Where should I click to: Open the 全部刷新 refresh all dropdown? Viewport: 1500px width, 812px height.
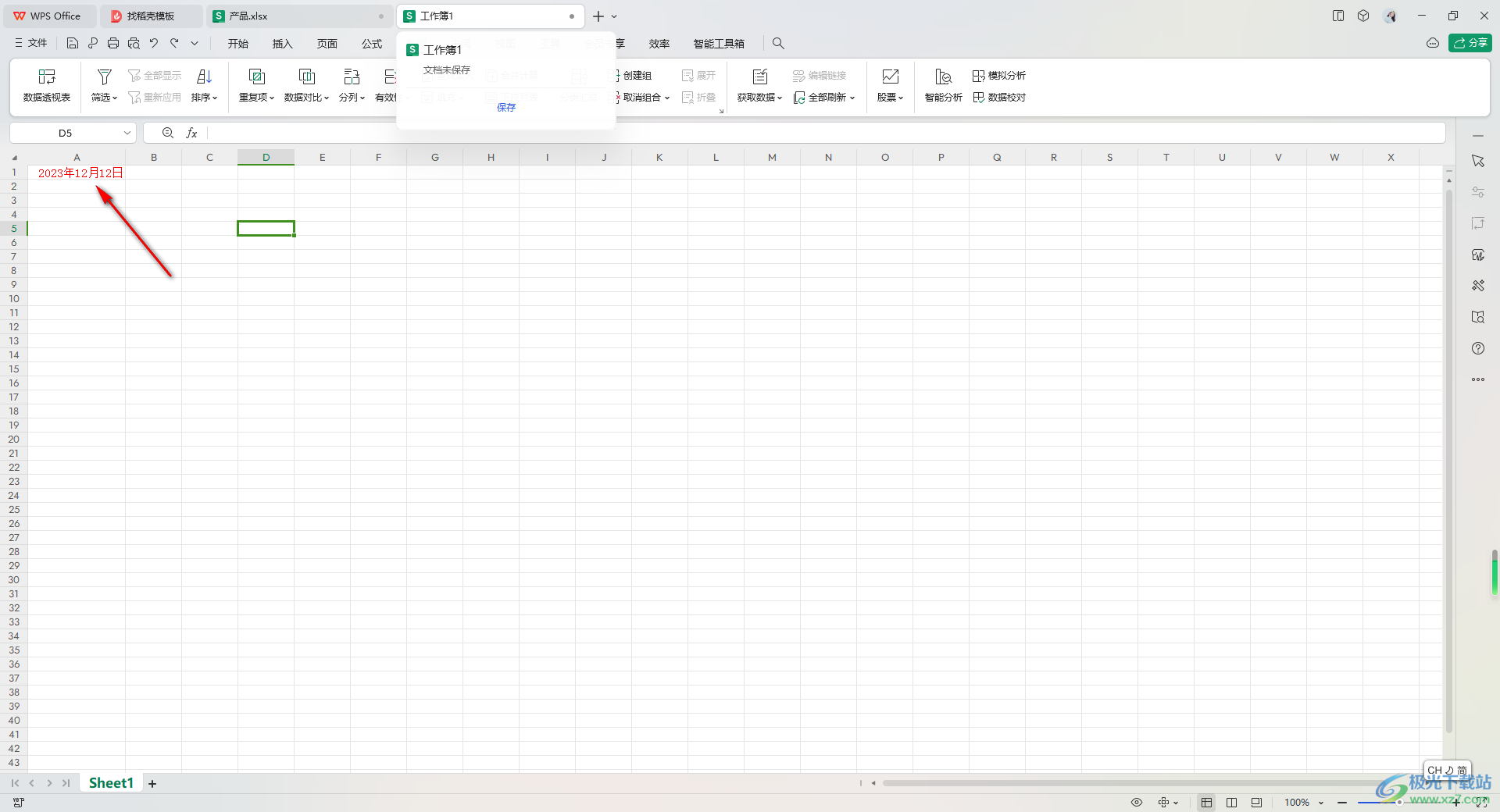(824, 98)
